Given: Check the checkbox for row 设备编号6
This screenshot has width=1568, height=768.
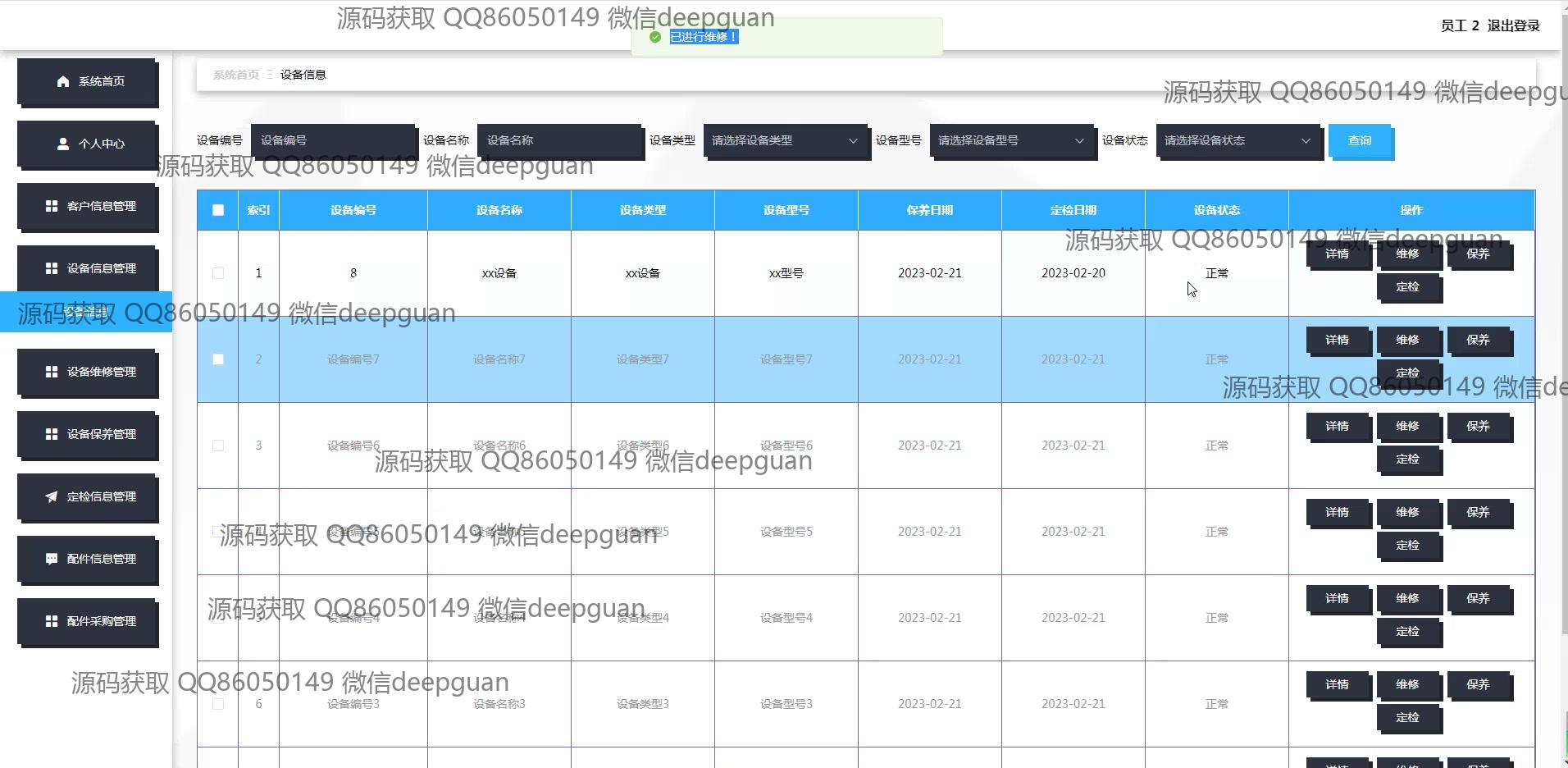Looking at the screenshot, I should pos(218,446).
